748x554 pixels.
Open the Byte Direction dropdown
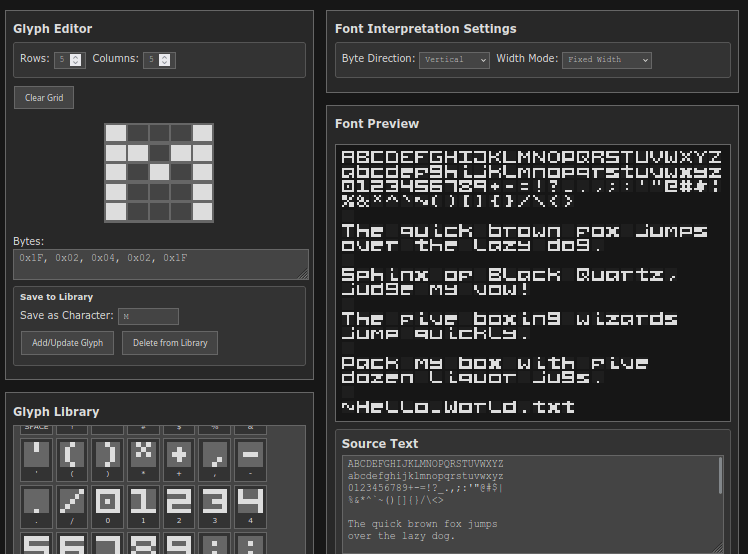[x=454, y=60]
